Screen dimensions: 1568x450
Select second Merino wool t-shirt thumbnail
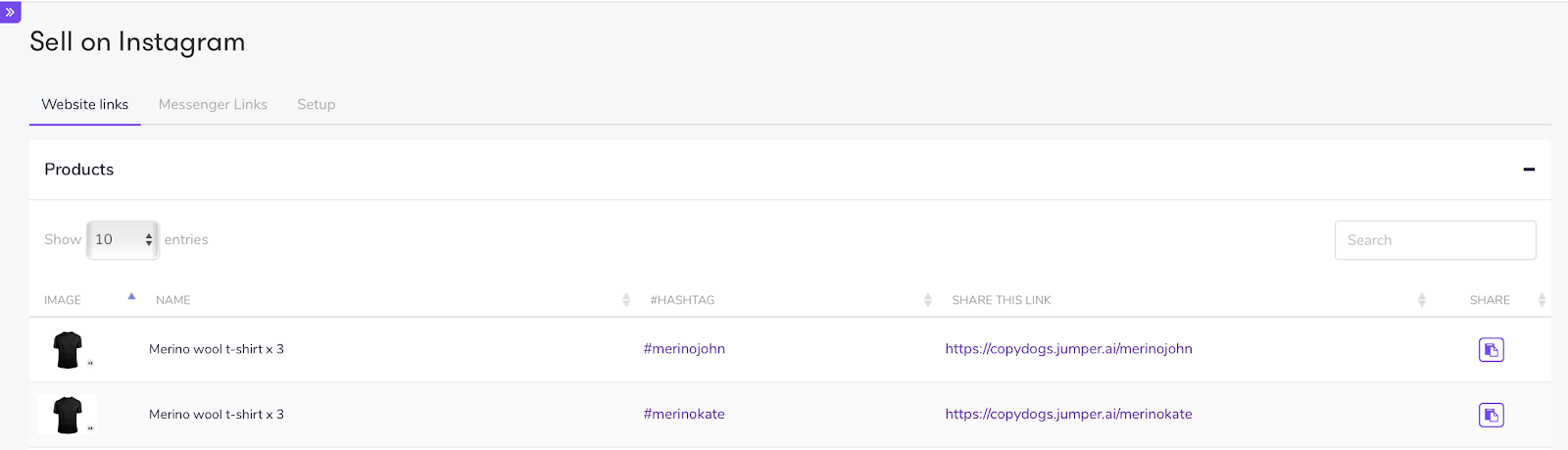pos(68,415)
